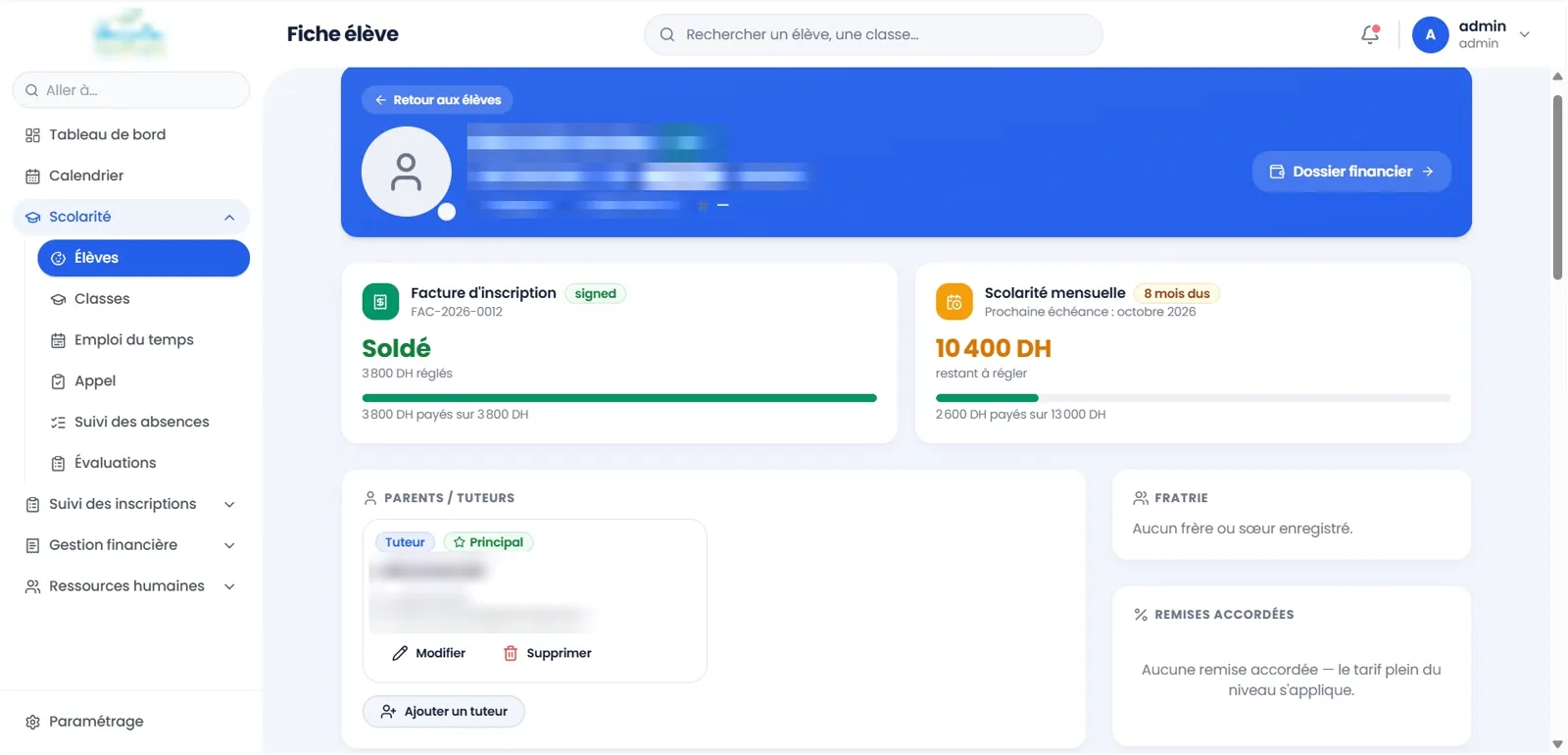Screen dimensions: 1568x755
Task: Click the student profile picture placeholder
Action: [x=407, y=172]
